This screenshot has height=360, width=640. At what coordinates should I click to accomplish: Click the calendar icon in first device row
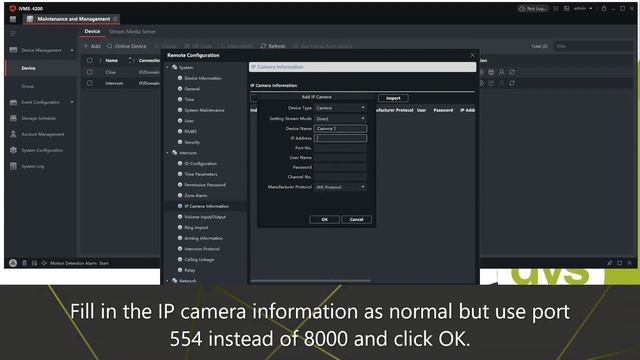491,72
